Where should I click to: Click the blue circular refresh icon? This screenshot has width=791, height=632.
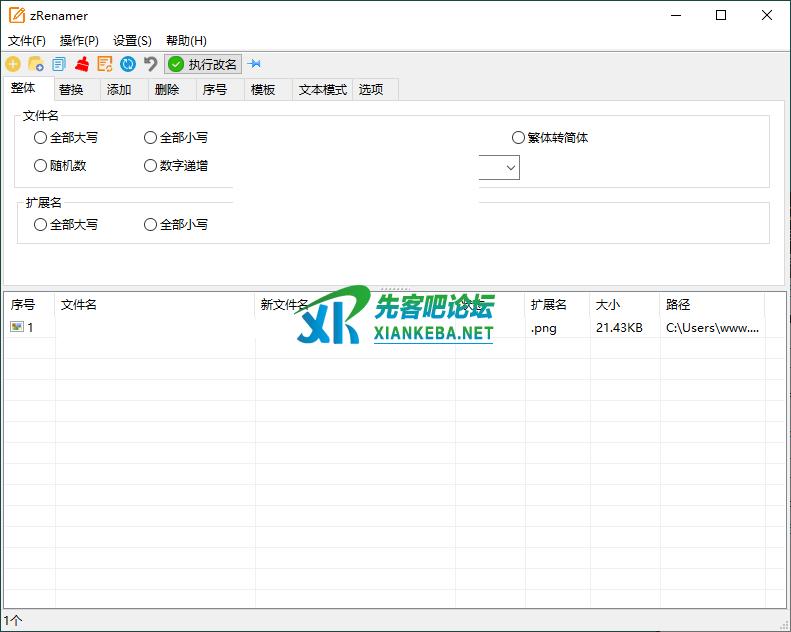128,64
